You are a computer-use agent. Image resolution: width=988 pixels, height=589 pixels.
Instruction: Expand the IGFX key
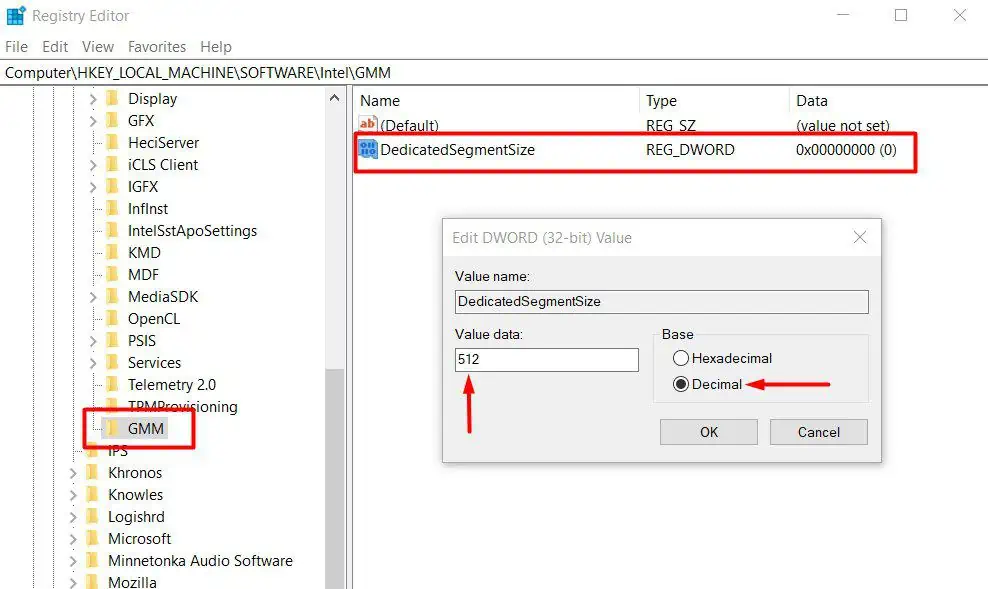(93, 187)
